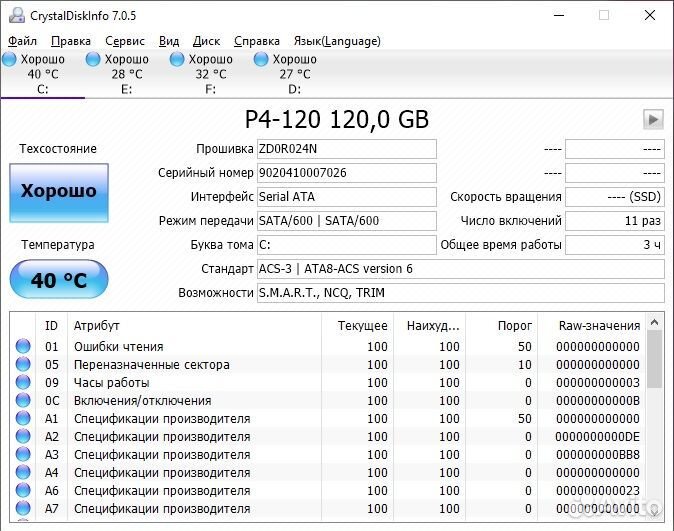The image size is (674, 531).
Task: Click the 40 °C temperature button
Action: (x=59, y=279)
